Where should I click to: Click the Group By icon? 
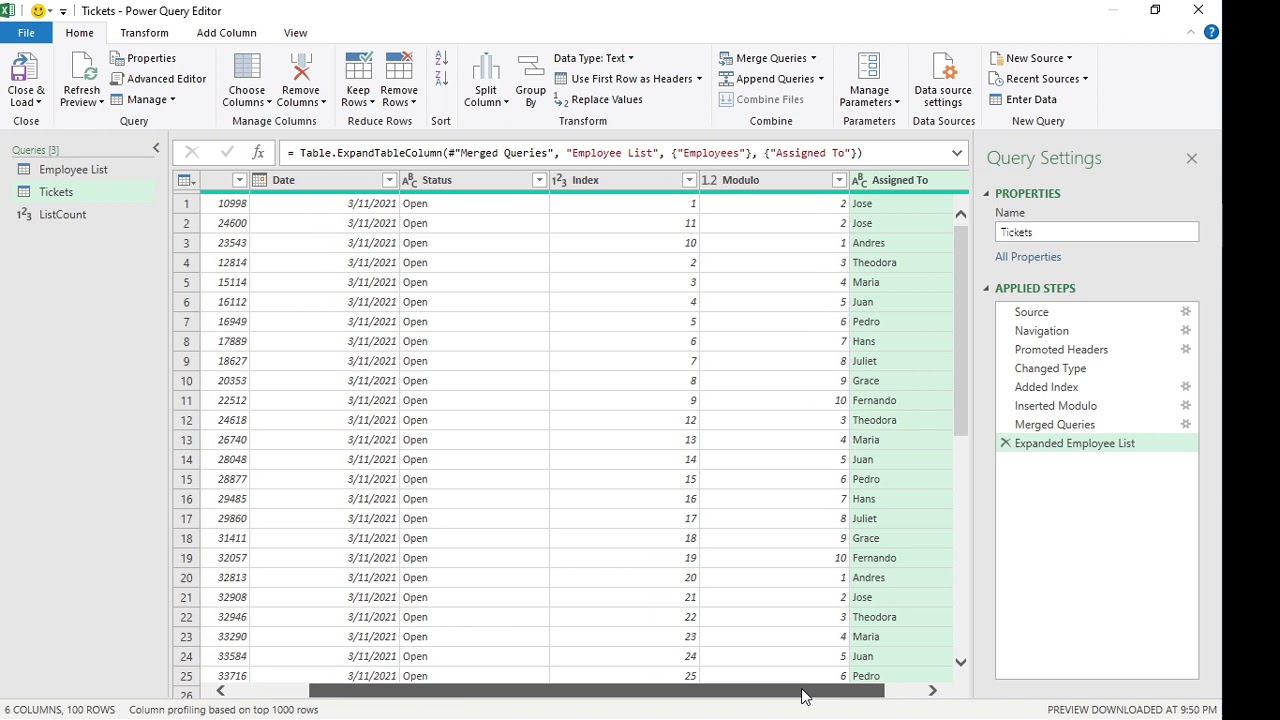[530, 66]
